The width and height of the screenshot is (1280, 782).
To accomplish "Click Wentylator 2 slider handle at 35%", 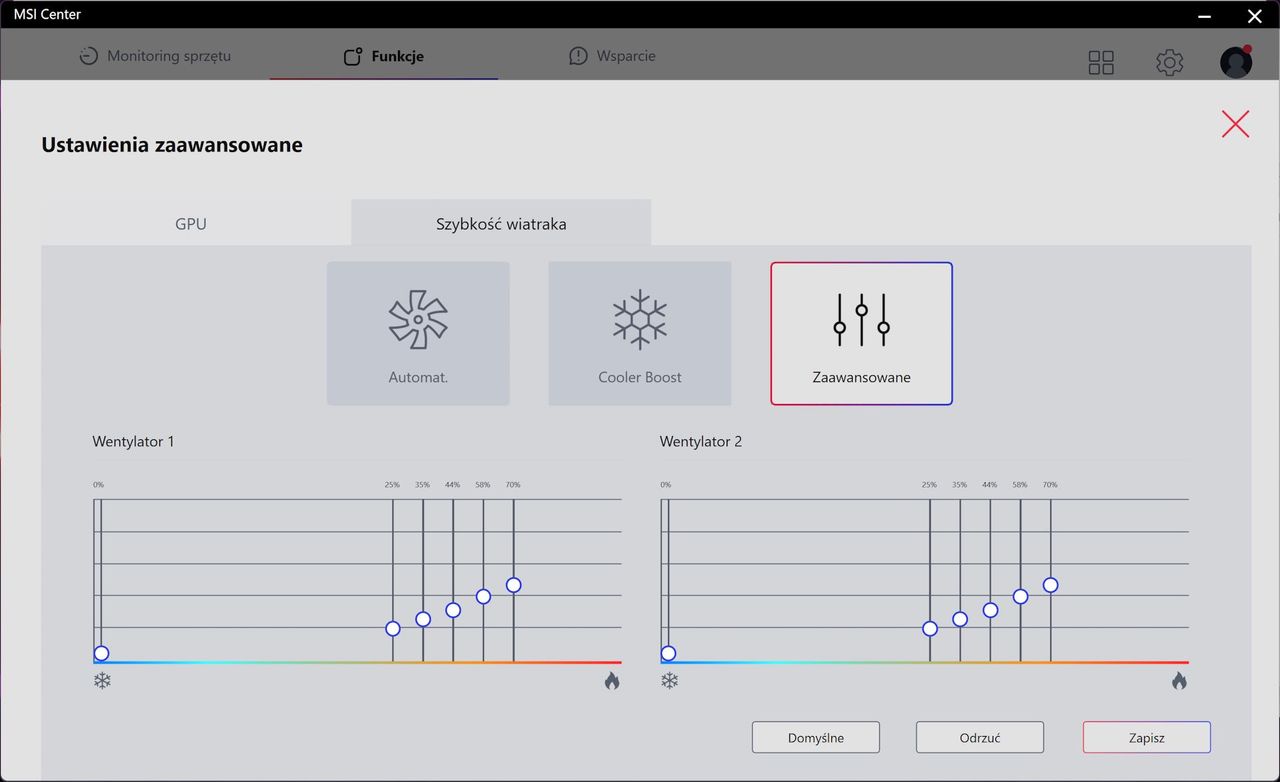I will click(x=960, y=619).
